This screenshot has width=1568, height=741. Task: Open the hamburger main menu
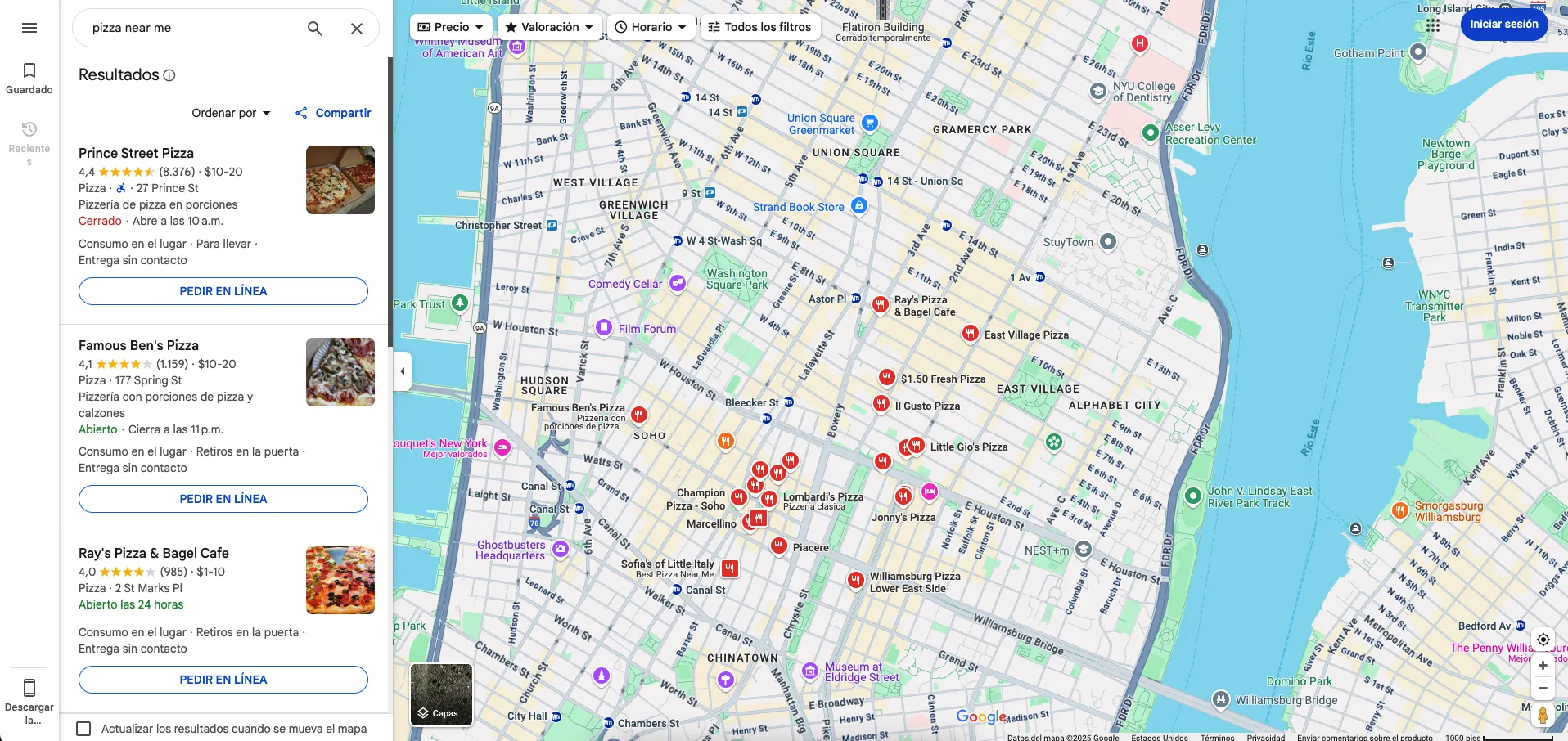(29, 28)
